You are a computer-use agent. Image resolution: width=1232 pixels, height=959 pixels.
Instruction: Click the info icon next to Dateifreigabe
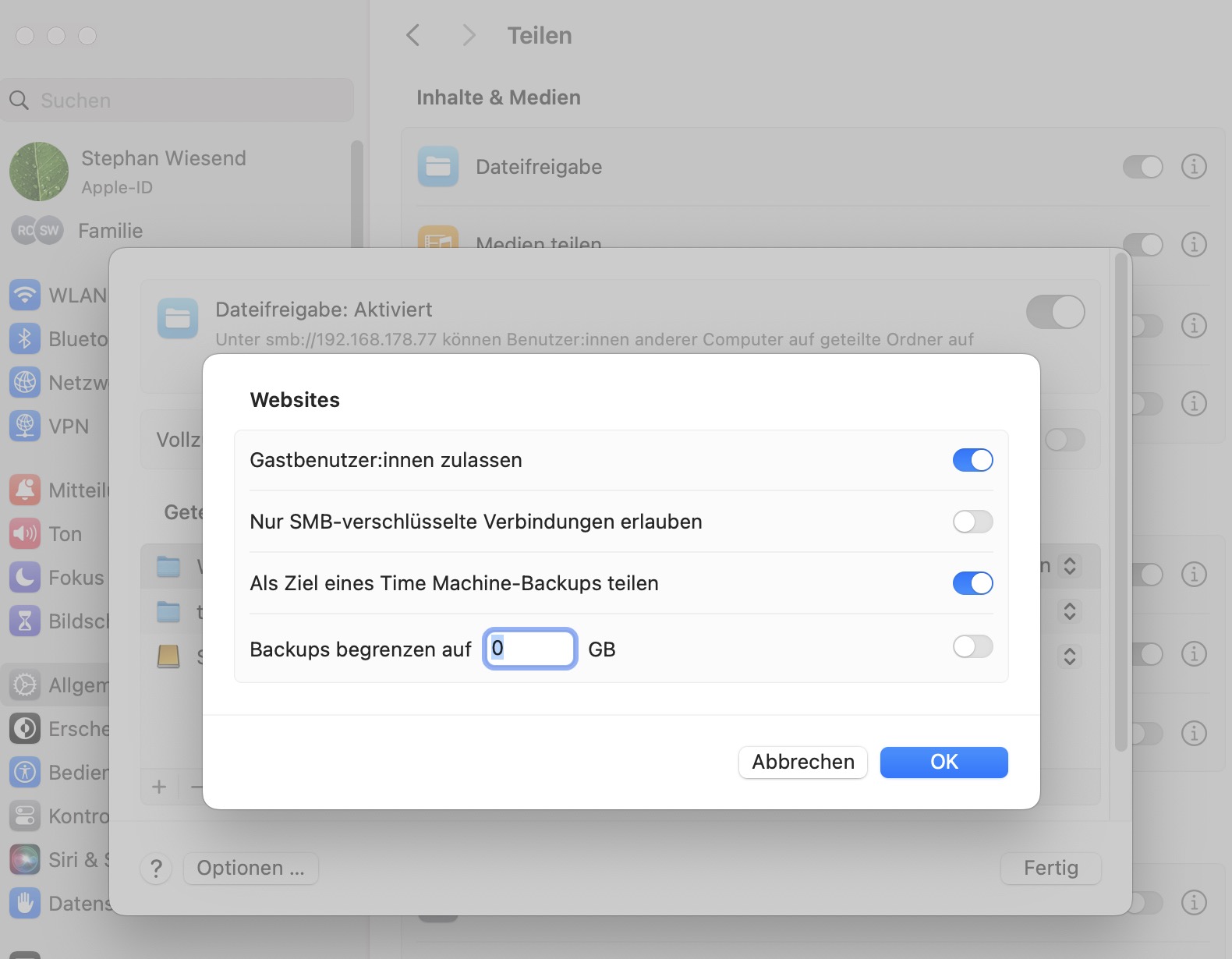tap(1194, 167)
